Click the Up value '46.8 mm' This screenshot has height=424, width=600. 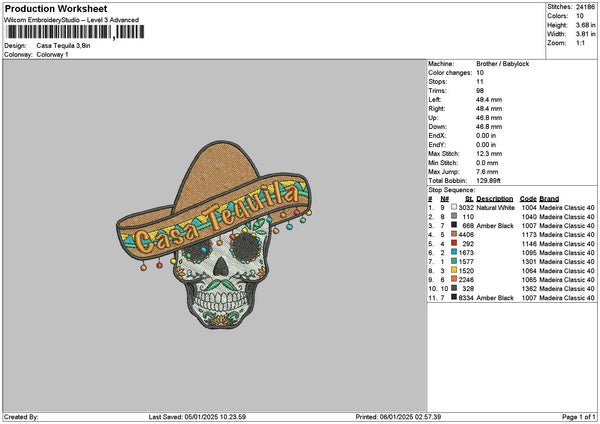click(x=489, y=118)
